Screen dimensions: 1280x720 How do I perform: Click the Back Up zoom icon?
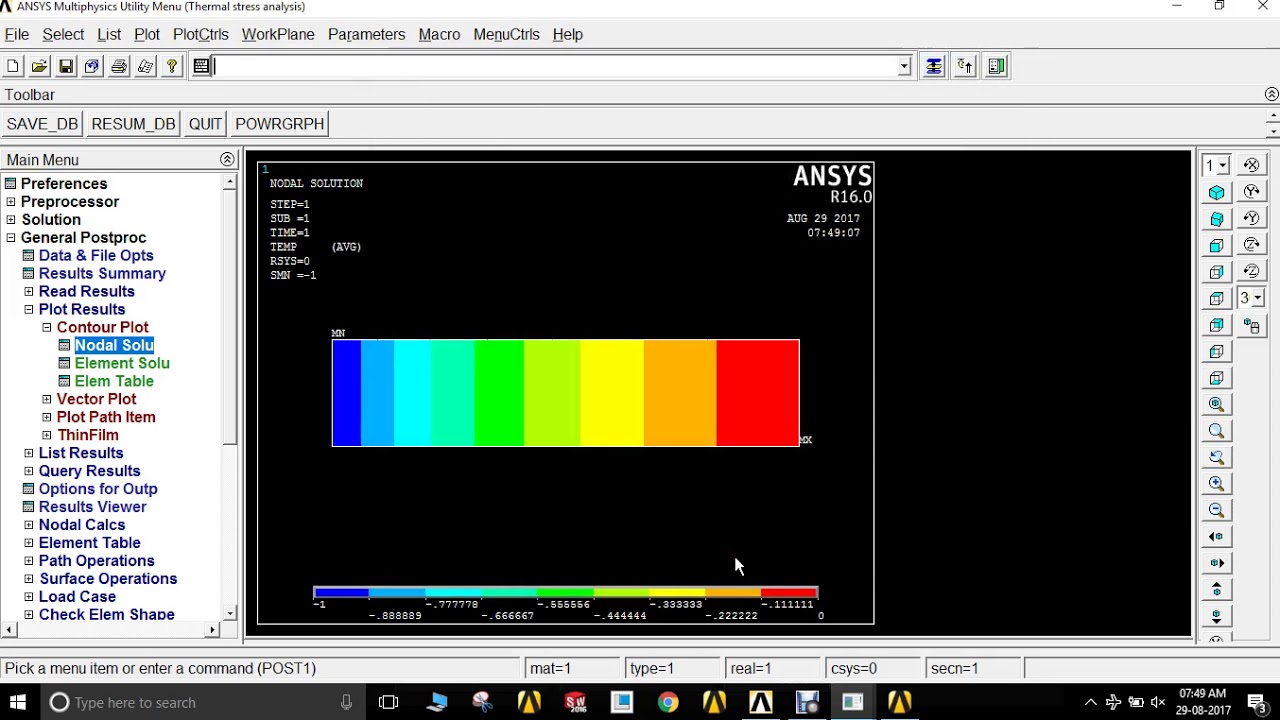coord(1216,457)
